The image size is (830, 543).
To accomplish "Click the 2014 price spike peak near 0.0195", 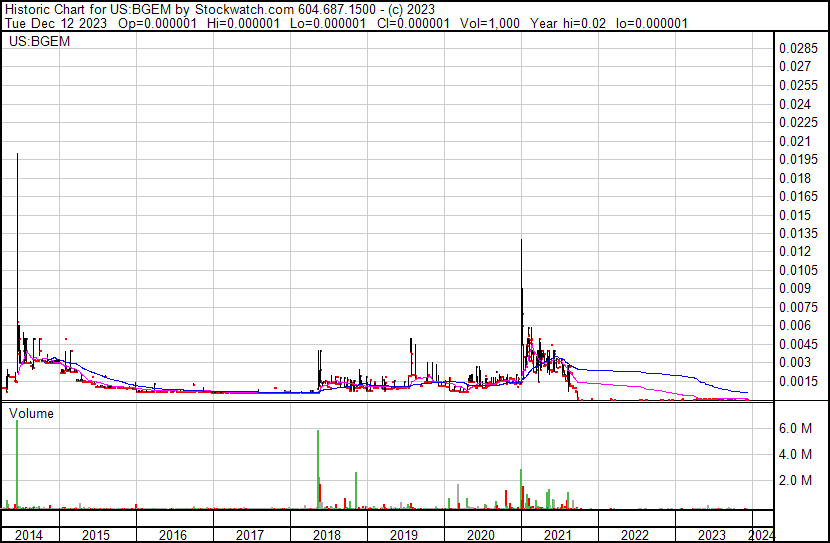I will [x=17, y=155].
